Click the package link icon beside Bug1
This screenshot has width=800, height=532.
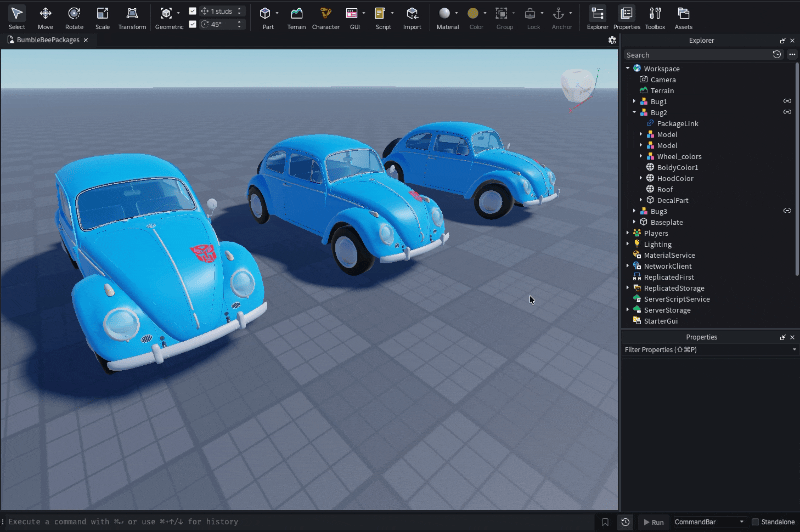pyautogui.click(x=787, y=101)
